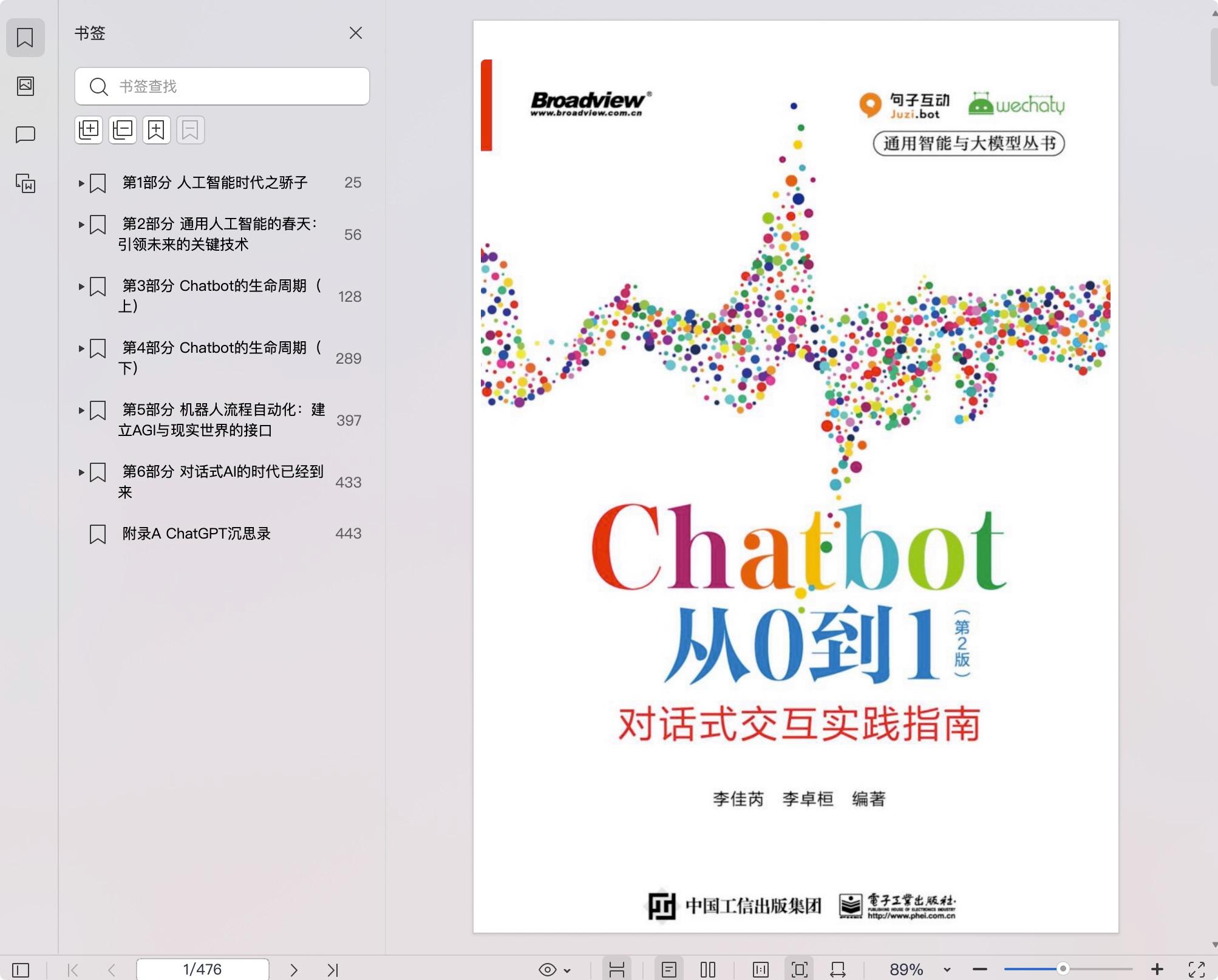This screenshot has height=980, width=1218.
Task: Close the 书签 panel
Action: (356, 33)
